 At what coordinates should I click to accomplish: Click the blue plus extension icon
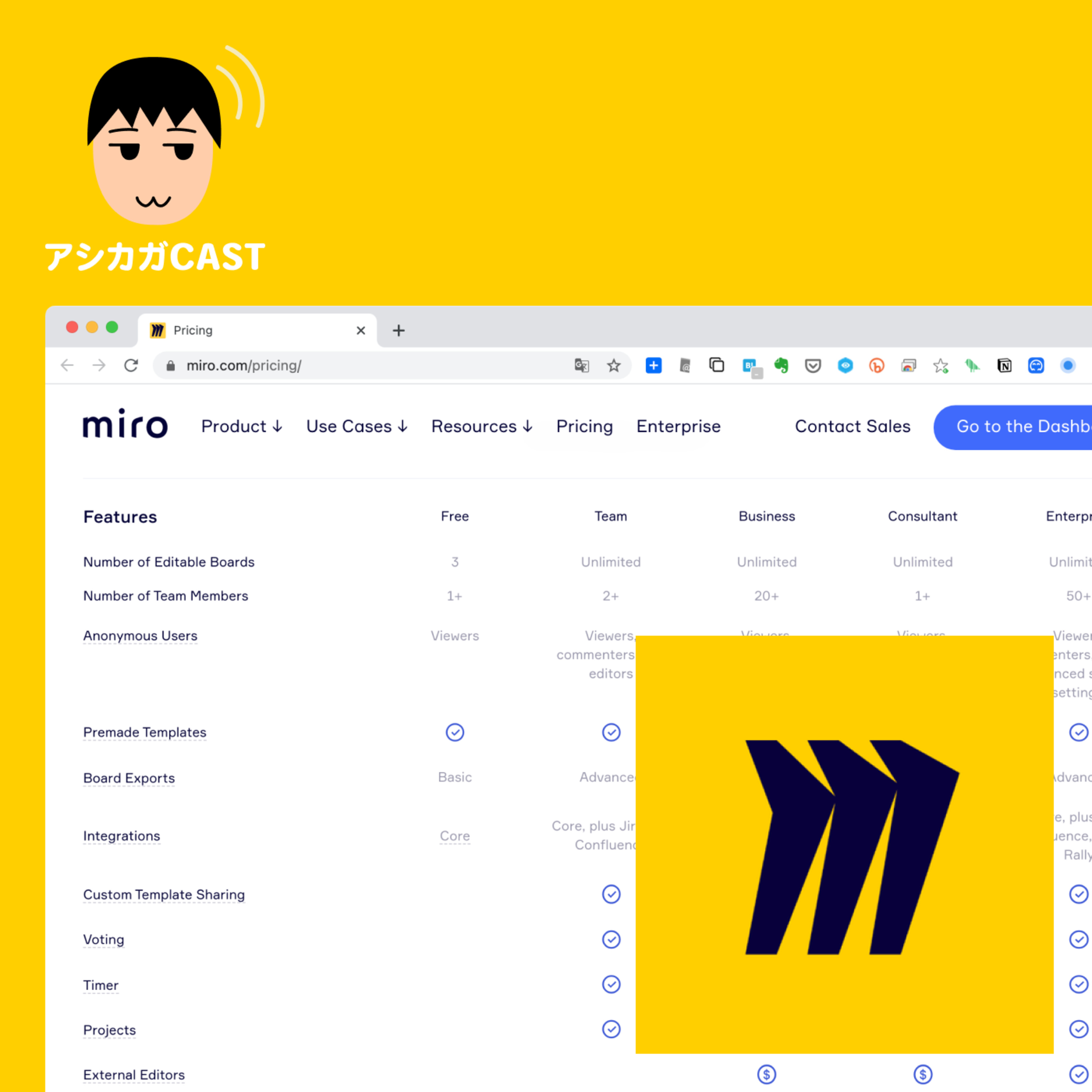click(x=653, y=366)
